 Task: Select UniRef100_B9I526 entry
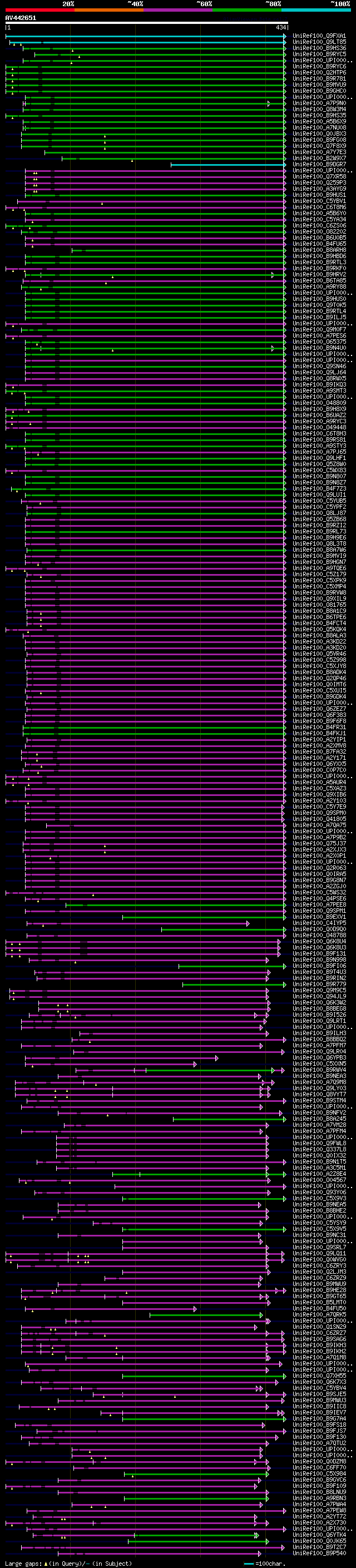pyautogui.click(x=319, y=1015)
